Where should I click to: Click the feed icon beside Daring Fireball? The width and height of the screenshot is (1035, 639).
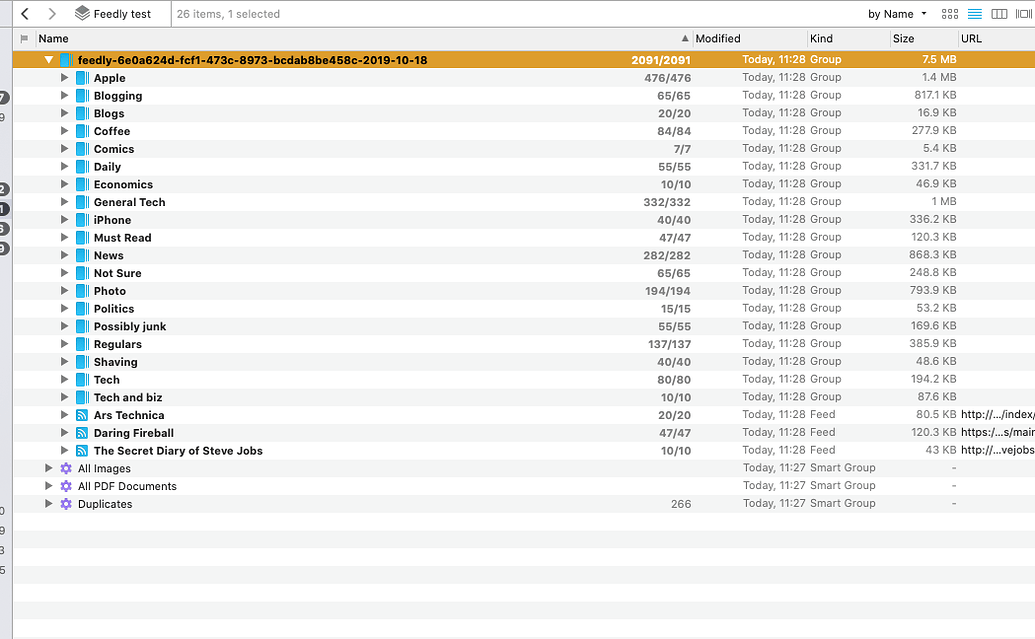pyautogui.click(x=82, y=433)
